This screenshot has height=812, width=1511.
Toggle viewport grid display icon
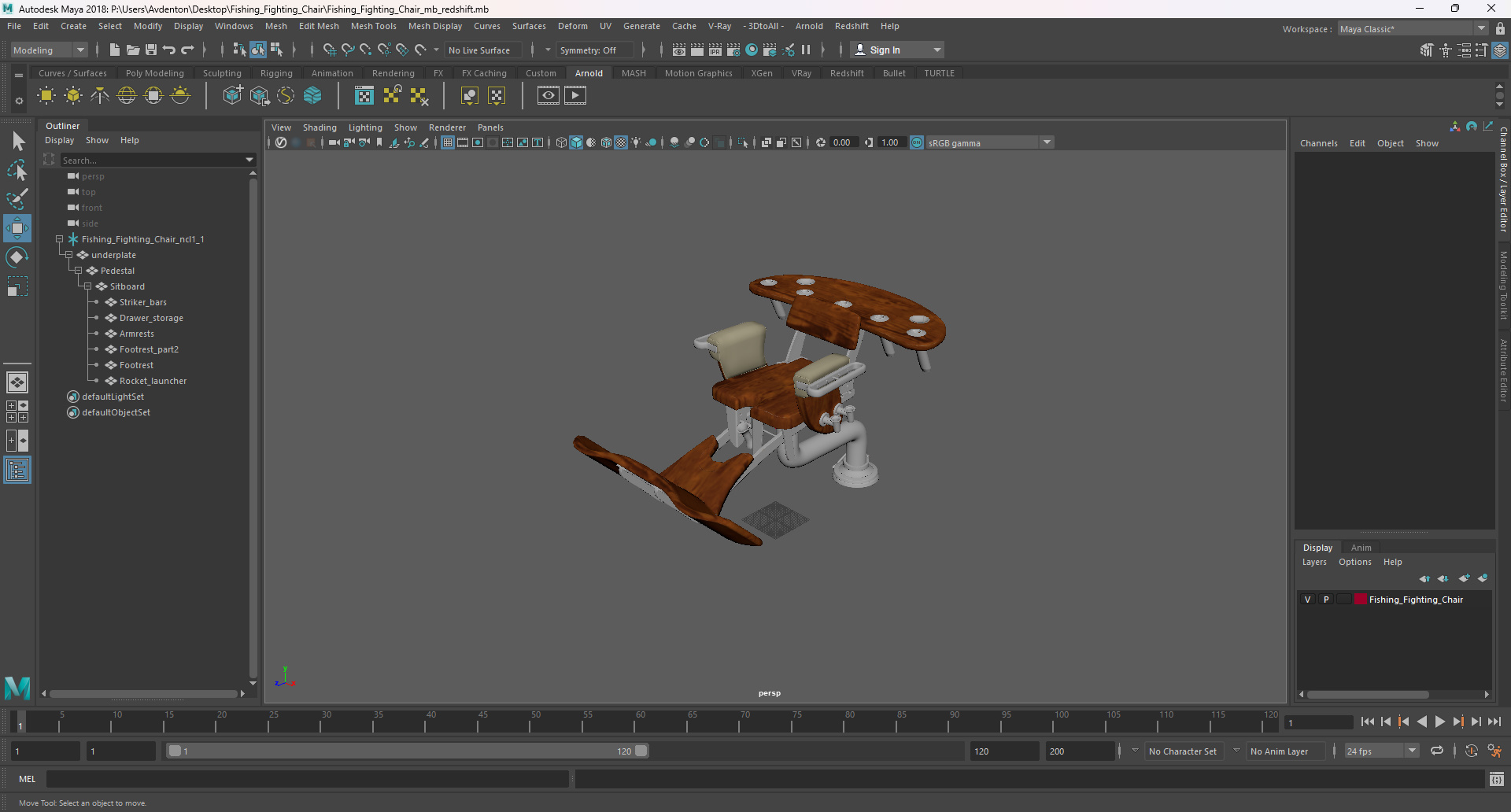pyautogui.click(x=448, y=142)
